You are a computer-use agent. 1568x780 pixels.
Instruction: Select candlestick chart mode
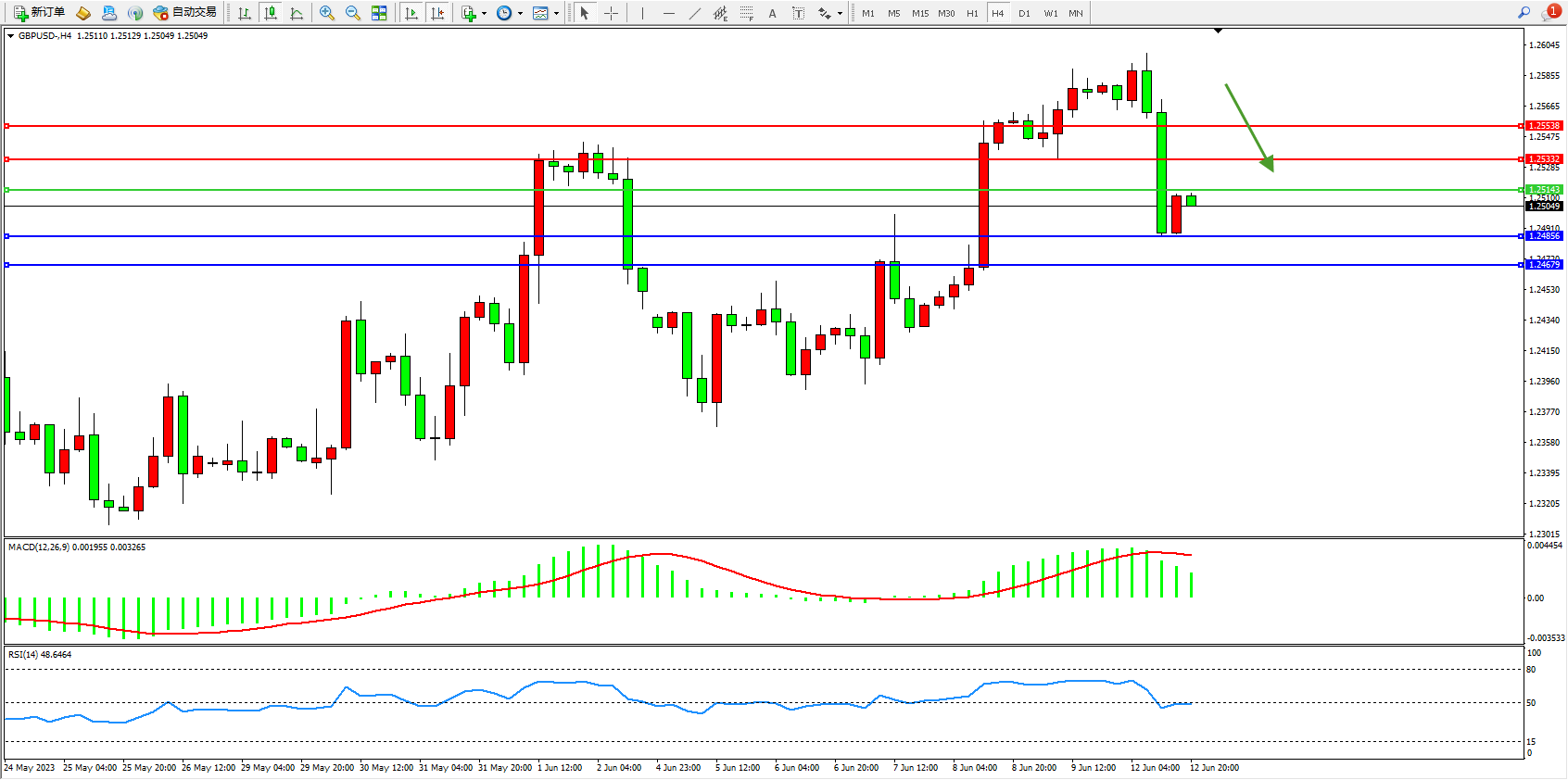click(271, 13)
